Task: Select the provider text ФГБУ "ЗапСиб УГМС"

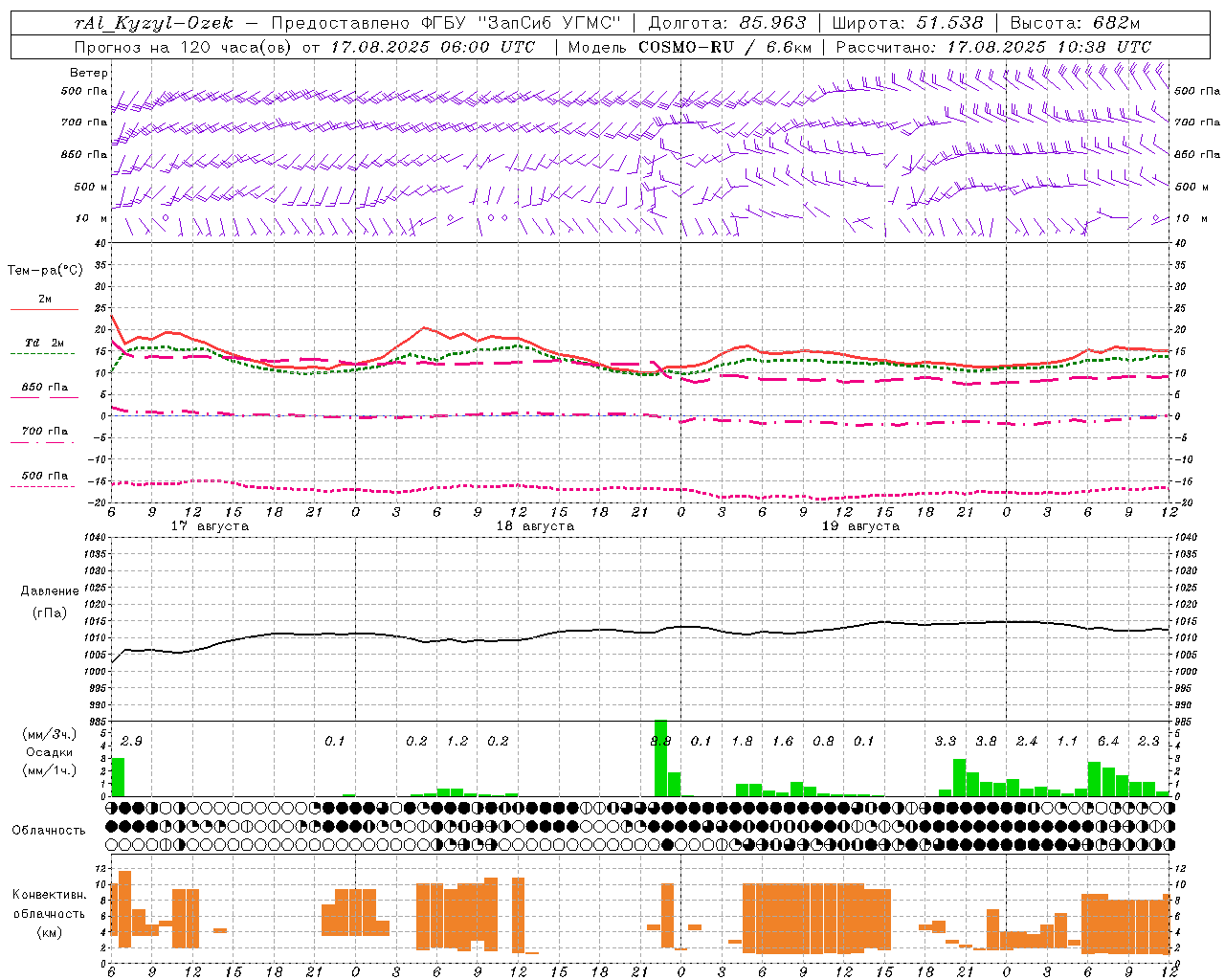Action: (x=520, y=23)
